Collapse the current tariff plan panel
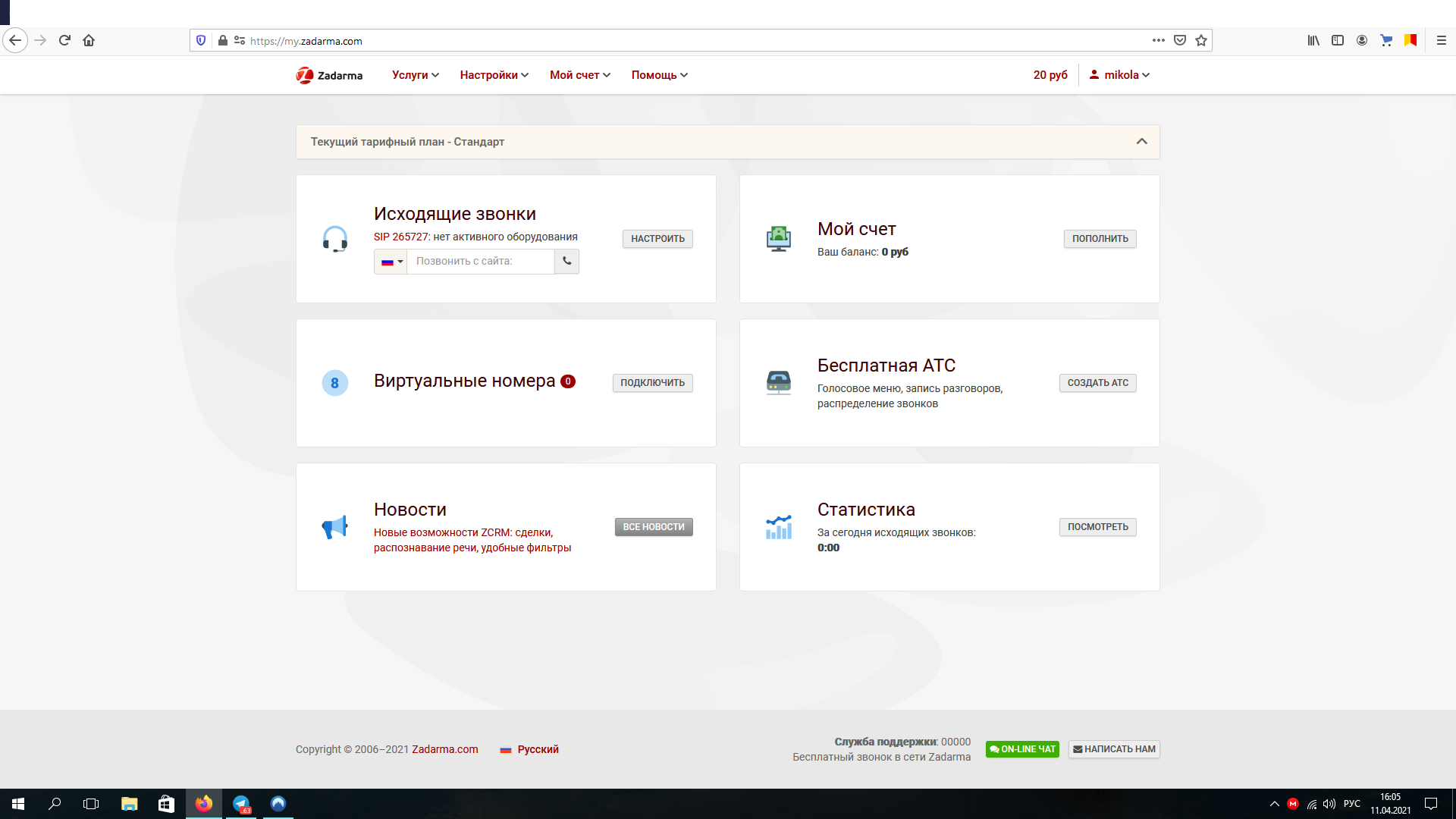The width and height of the screenshot is (1456, 819). pyautogui.click(x=1141, y=142)
